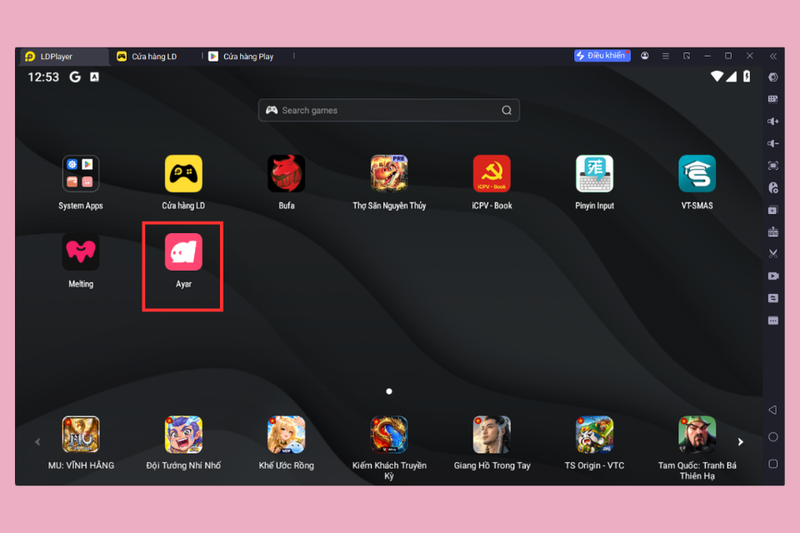Screen dimensions: 800x533
Task: Tap the Android recent apps square button
Action: 773,464
